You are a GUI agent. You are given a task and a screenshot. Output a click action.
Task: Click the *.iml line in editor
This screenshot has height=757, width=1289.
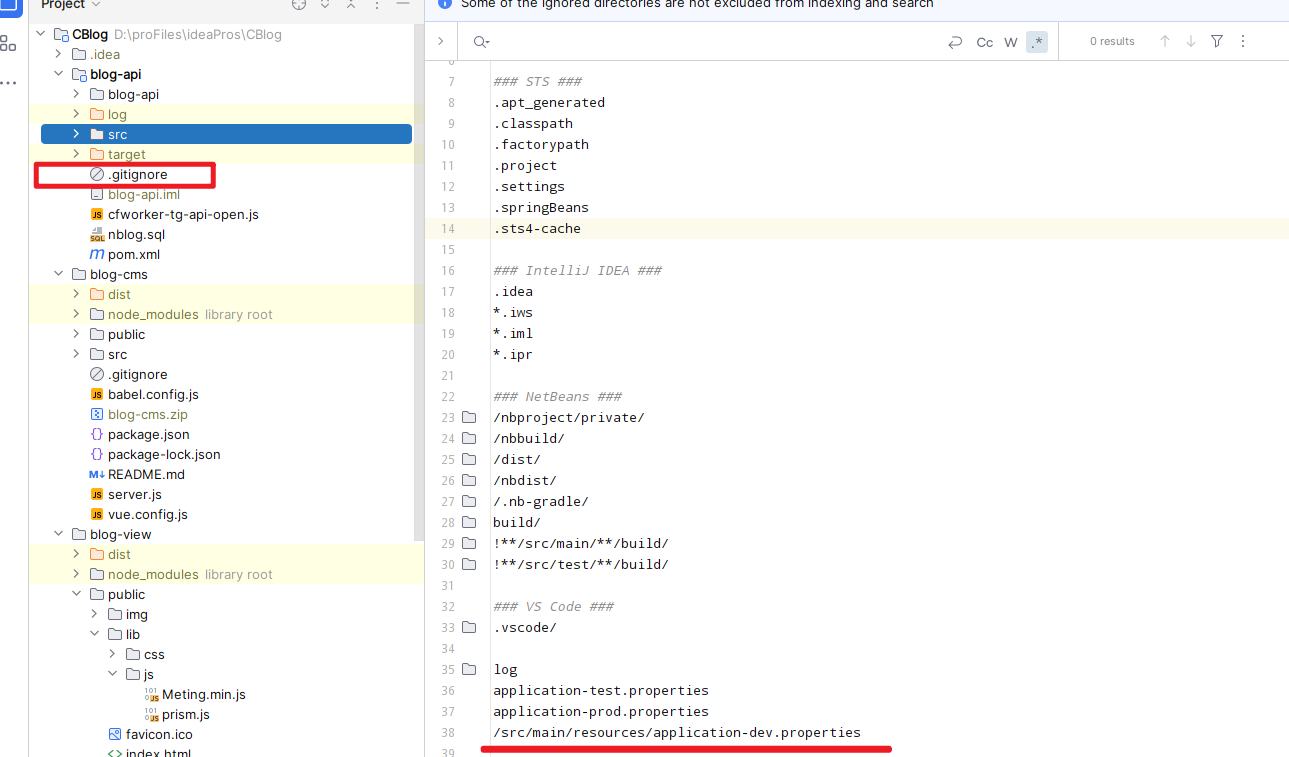tap(513, 333)
